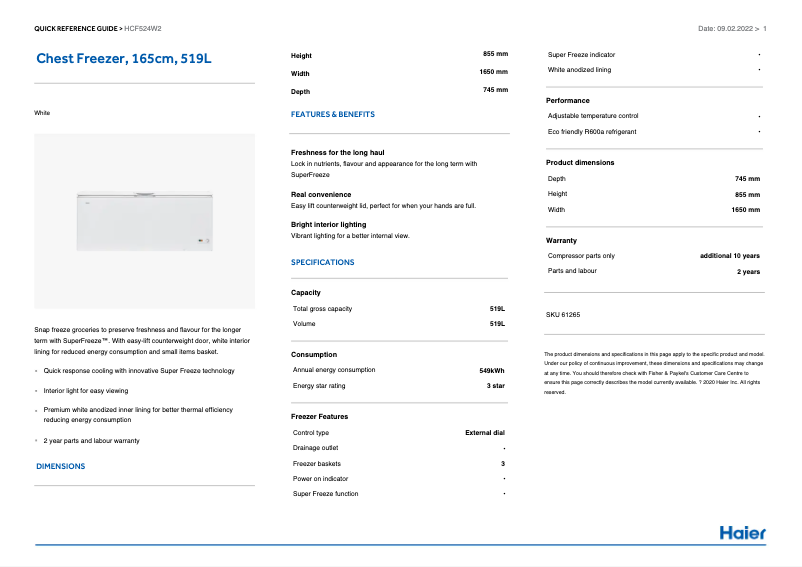Viewport: 802px width, 567px height.
Task: Click the Haier logo
Action: coord(742,532)
